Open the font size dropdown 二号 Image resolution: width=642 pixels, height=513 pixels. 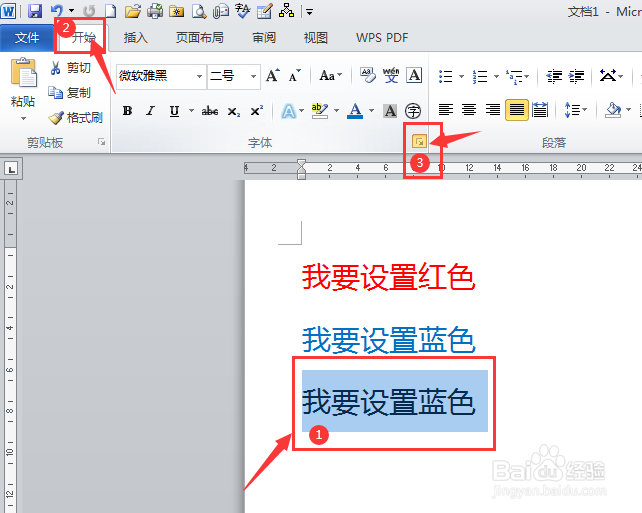coord(253,76)
